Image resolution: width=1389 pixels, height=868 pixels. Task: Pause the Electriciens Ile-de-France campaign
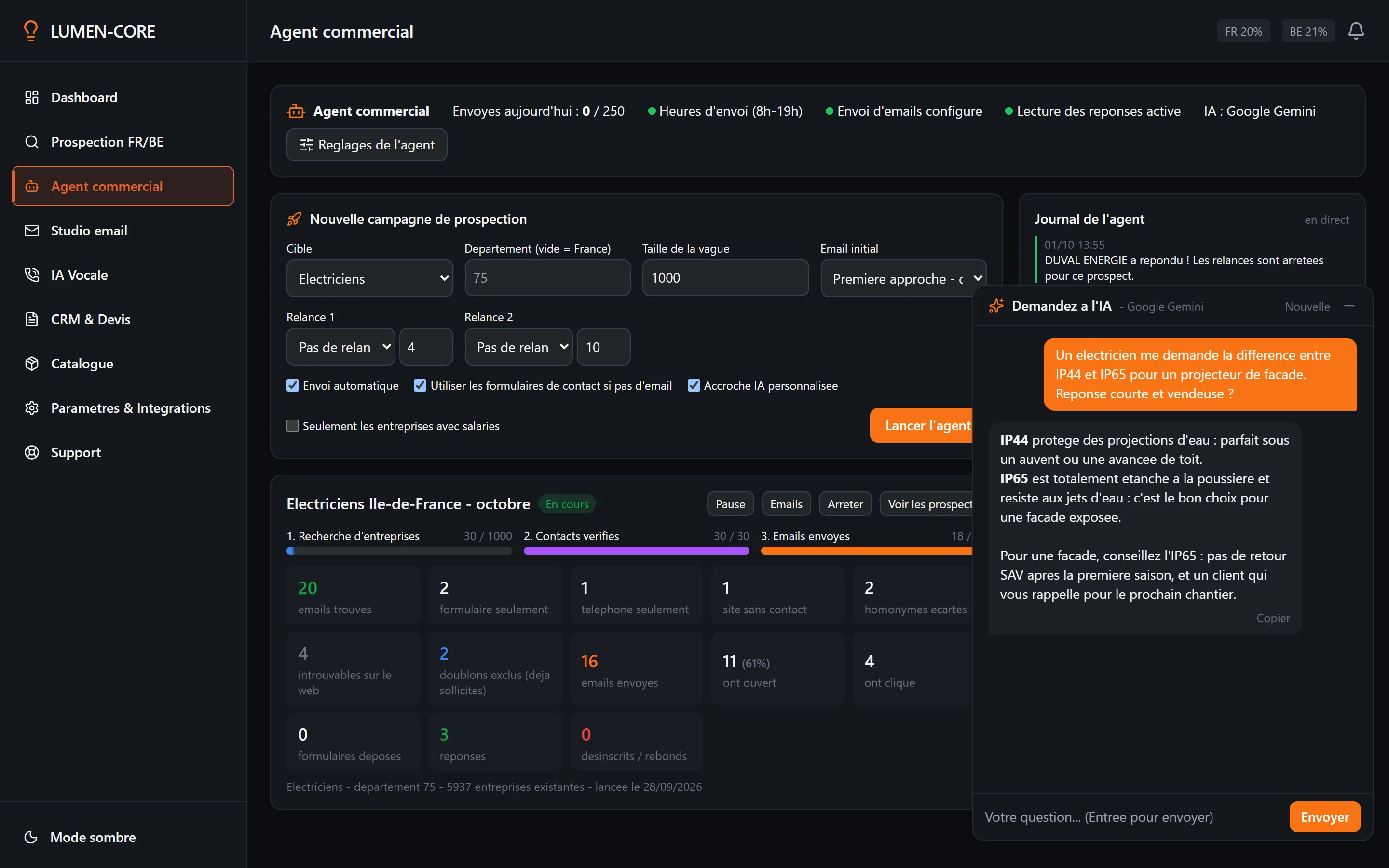(730, 504)
